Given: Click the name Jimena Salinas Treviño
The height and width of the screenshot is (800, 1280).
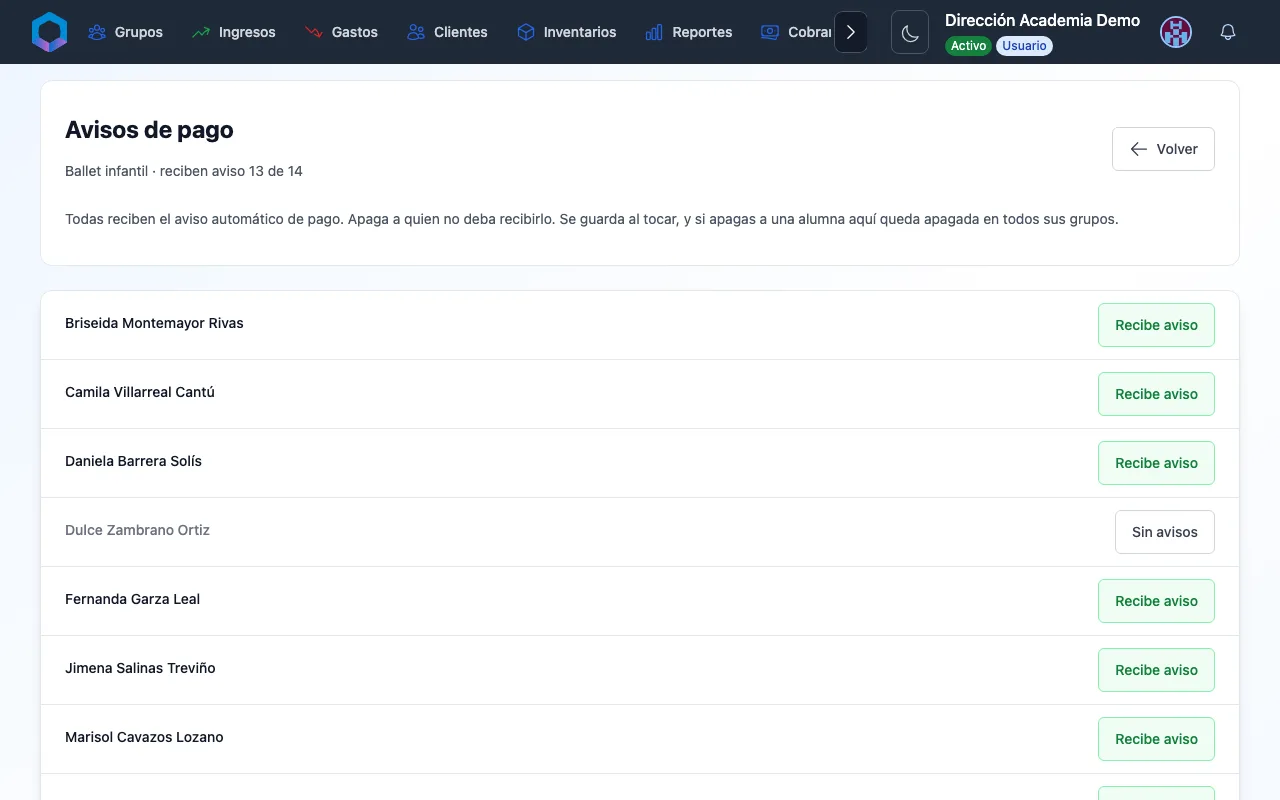Looking at the screenshot, I should (140, 668).
